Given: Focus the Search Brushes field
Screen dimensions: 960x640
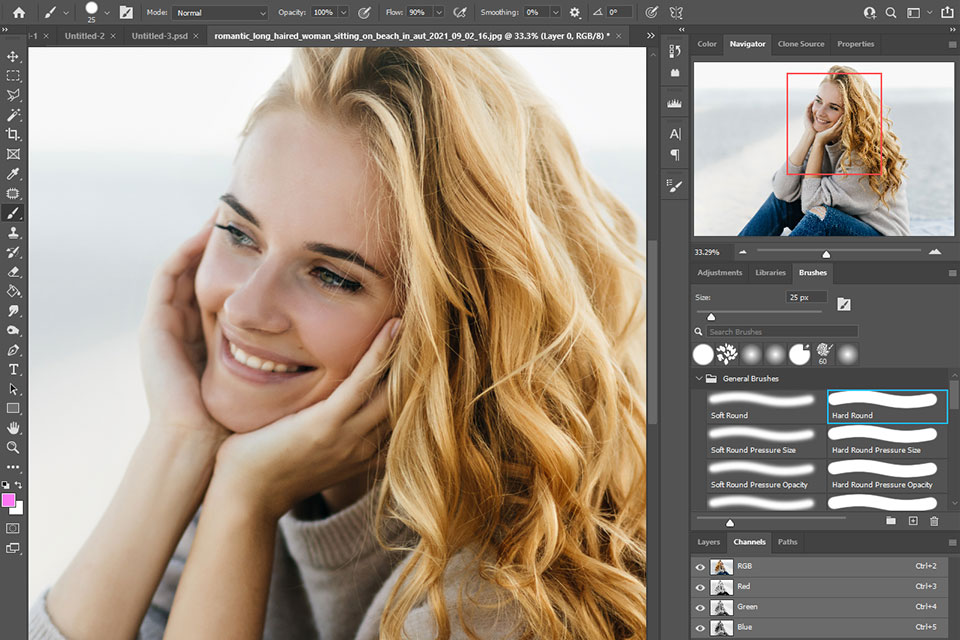Looking at the screenshot, I should click(782, 331).
